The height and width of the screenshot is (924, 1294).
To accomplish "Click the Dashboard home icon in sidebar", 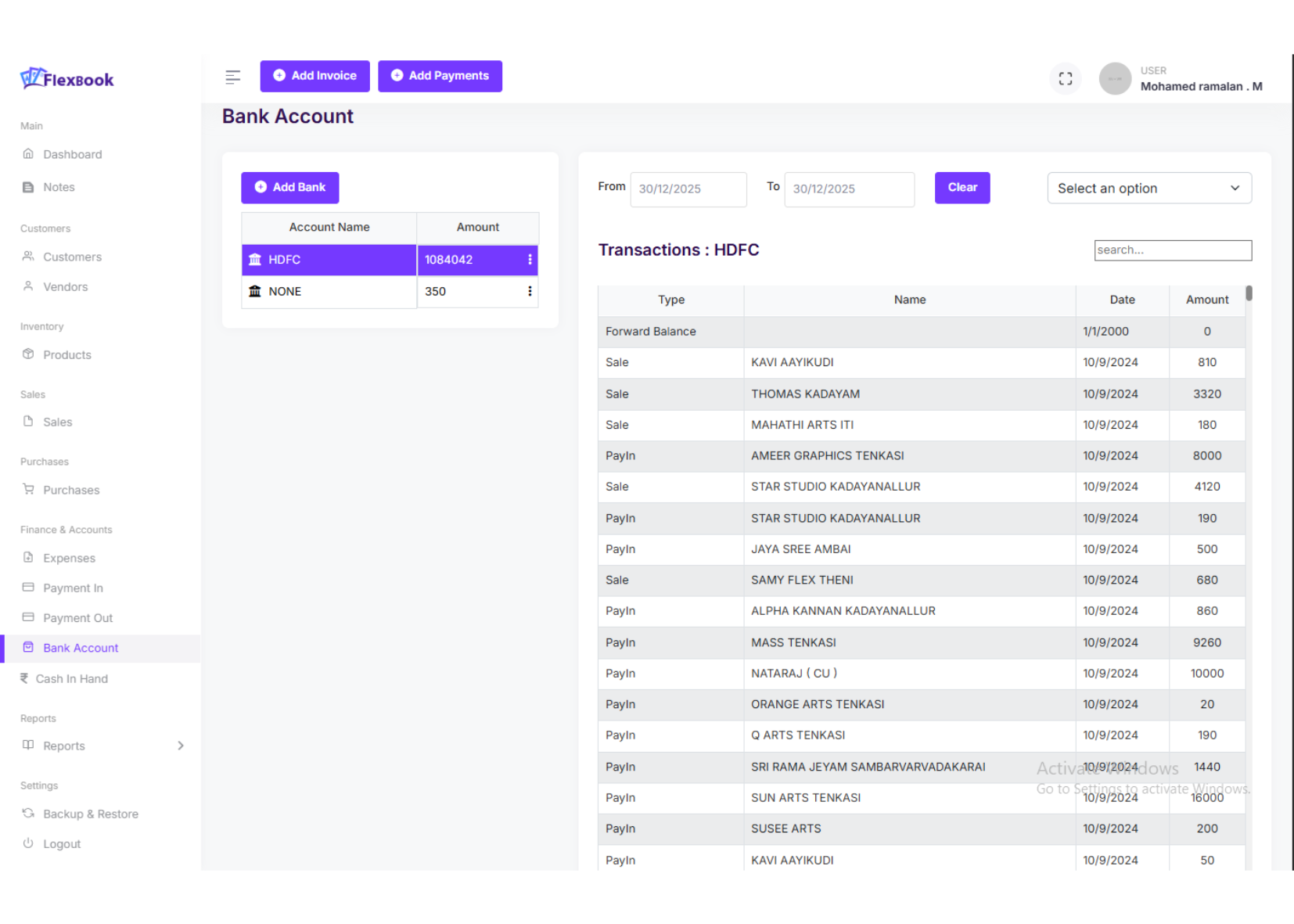I will [x=28, y=154].
